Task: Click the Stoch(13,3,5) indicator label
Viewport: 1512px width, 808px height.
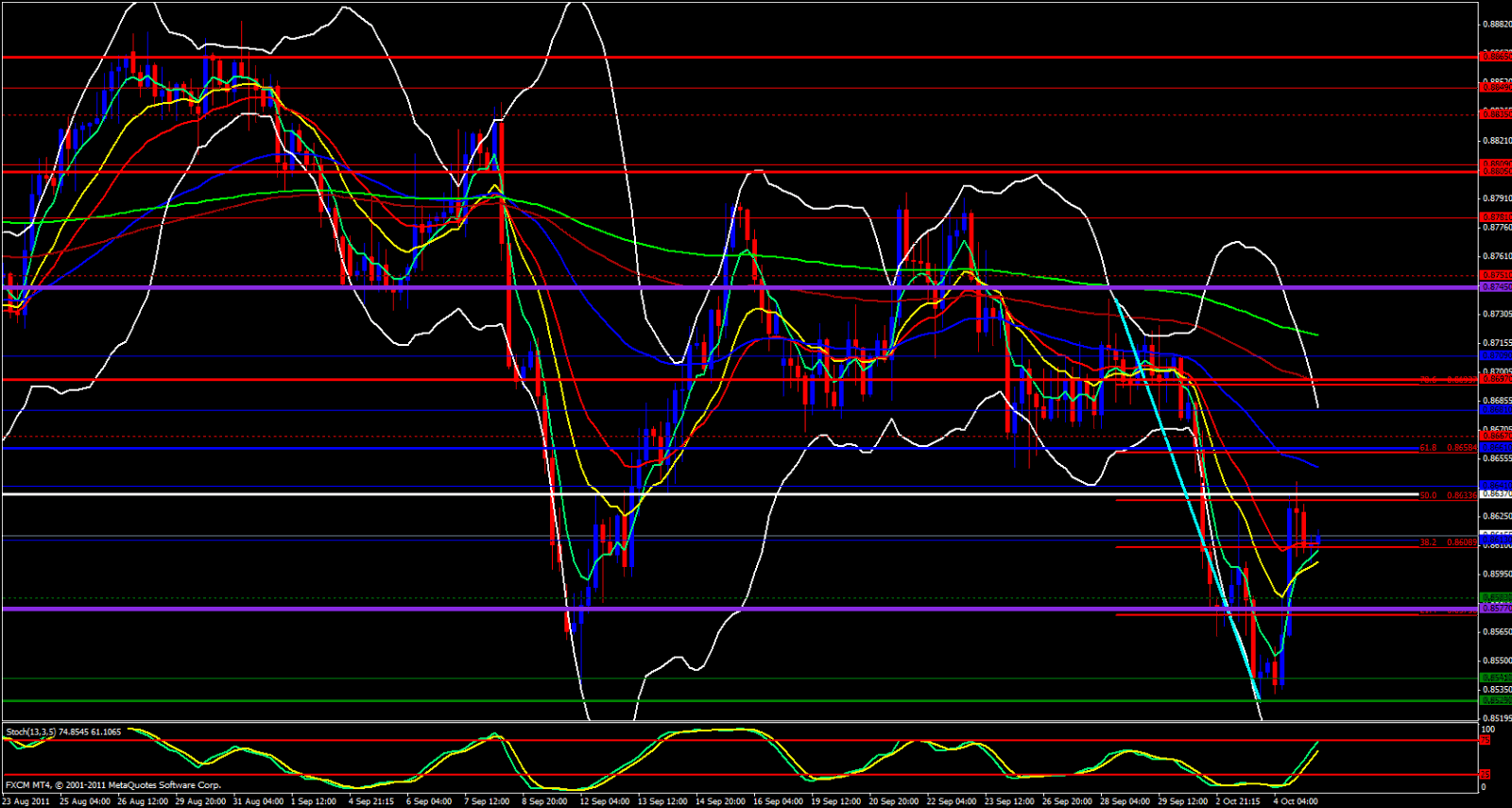Action: tap(64, 731)
